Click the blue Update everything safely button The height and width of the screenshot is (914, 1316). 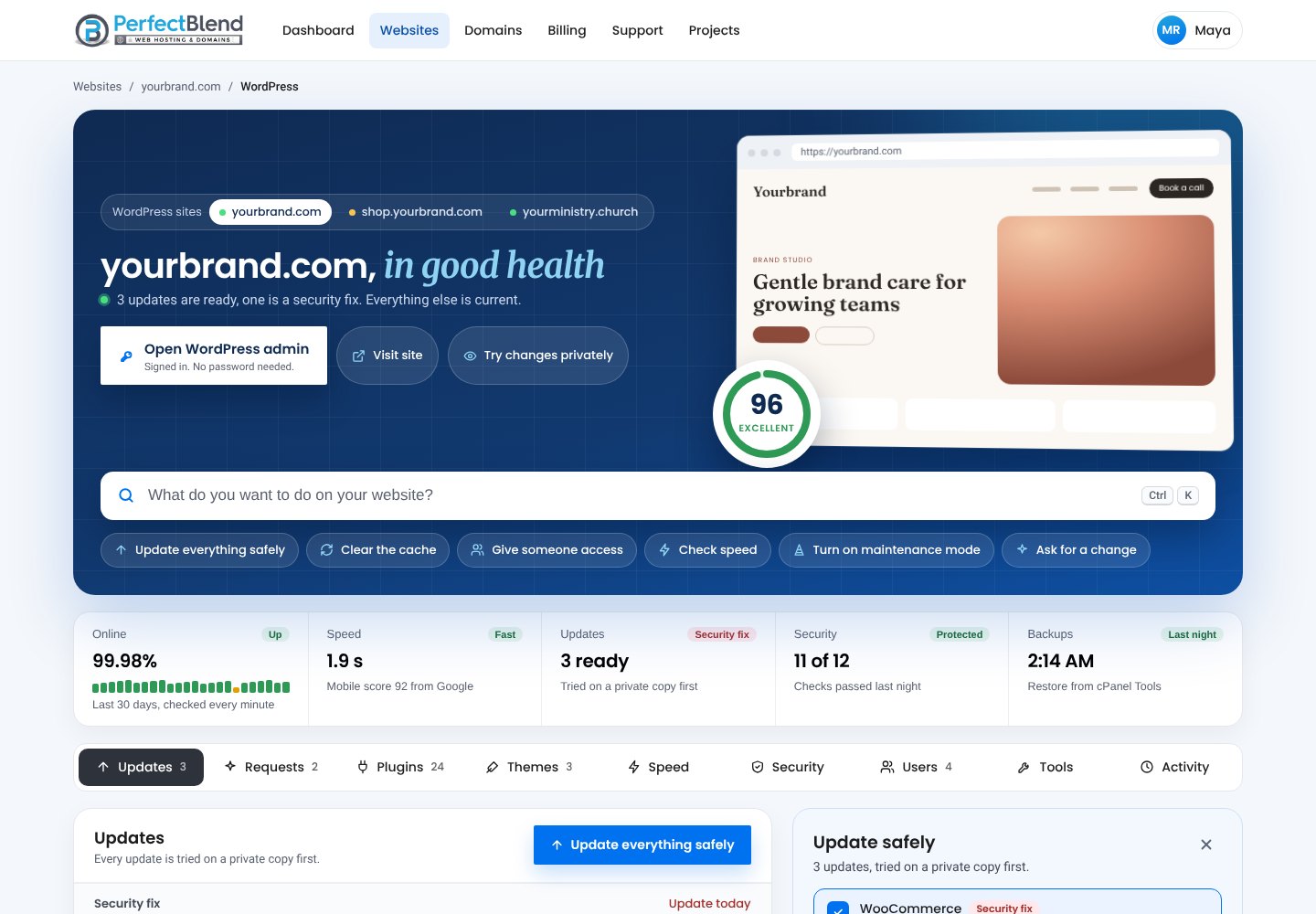tap(642, 845)
